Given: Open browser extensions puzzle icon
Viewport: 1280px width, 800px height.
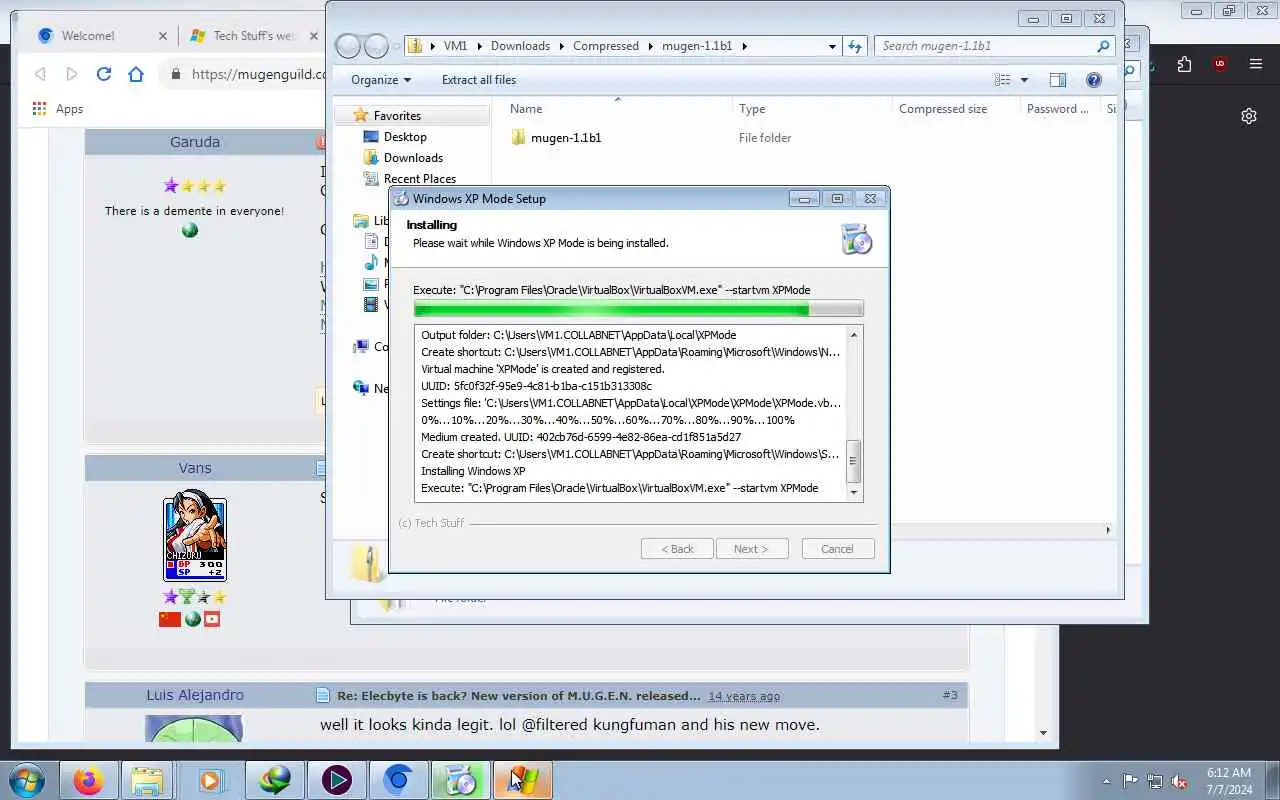Looking at the screenshot, I should pos(1185,65).
